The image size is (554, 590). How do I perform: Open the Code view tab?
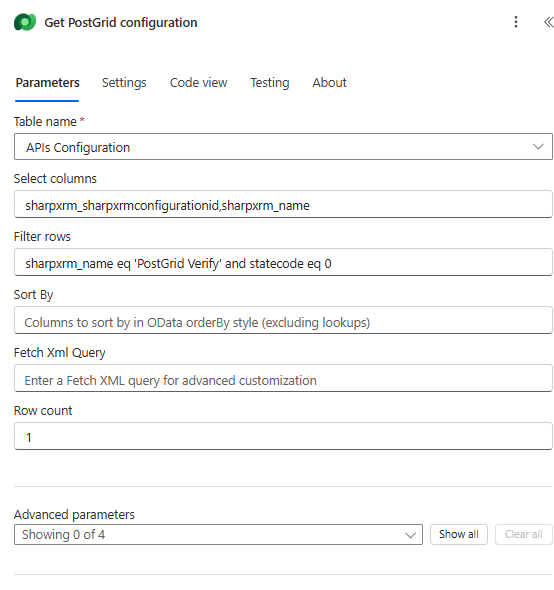click(x=198, y=82)
